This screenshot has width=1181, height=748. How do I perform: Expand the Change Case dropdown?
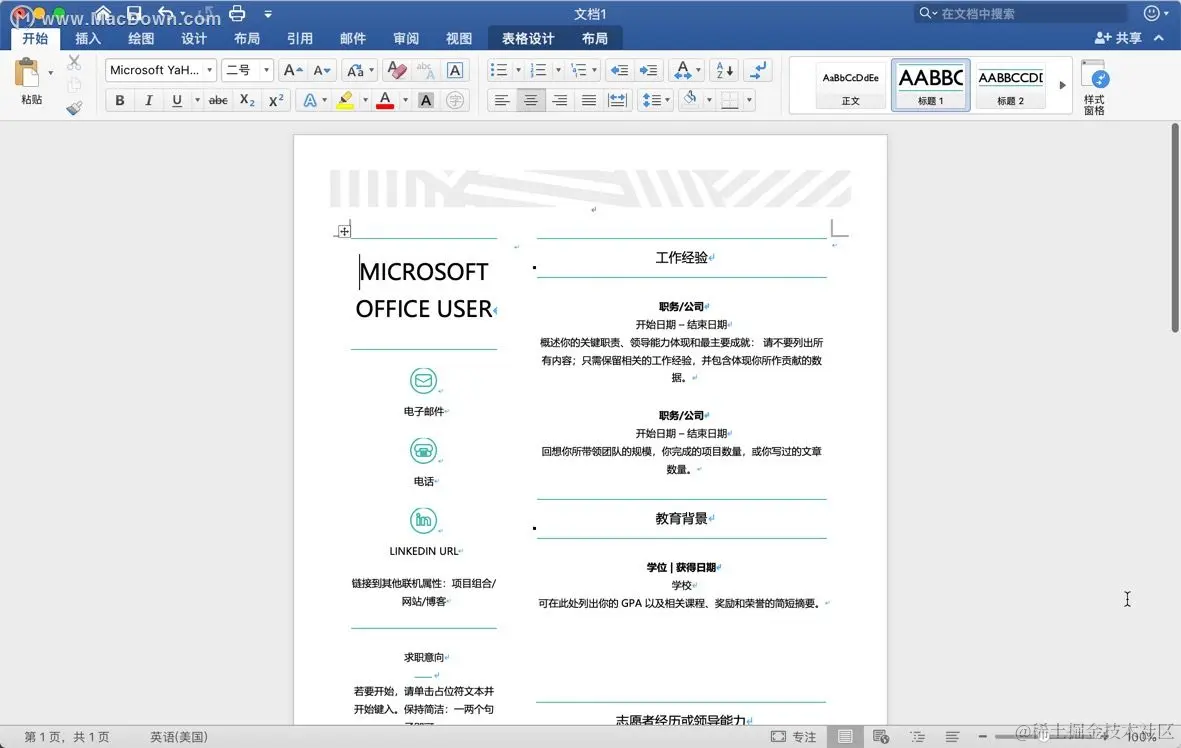[x=371, y=70]
